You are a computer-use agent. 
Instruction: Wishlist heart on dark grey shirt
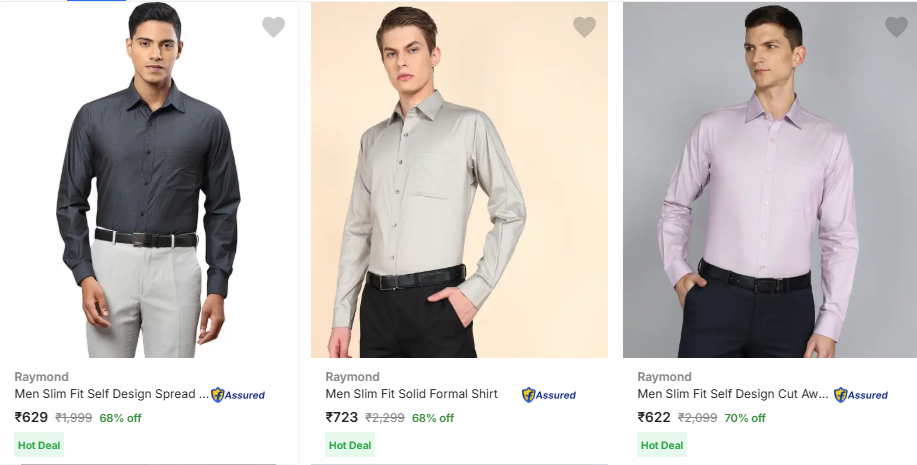(273, 27)
